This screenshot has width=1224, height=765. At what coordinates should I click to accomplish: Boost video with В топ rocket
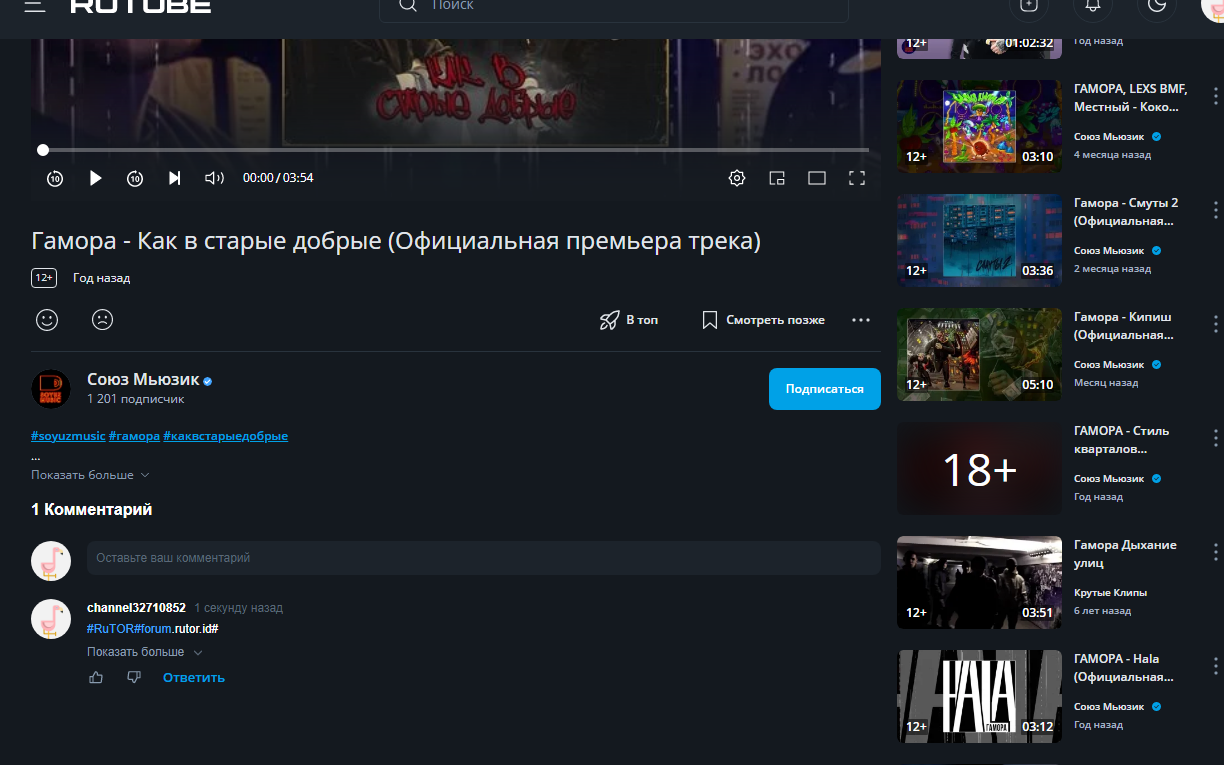coord(629,320)
